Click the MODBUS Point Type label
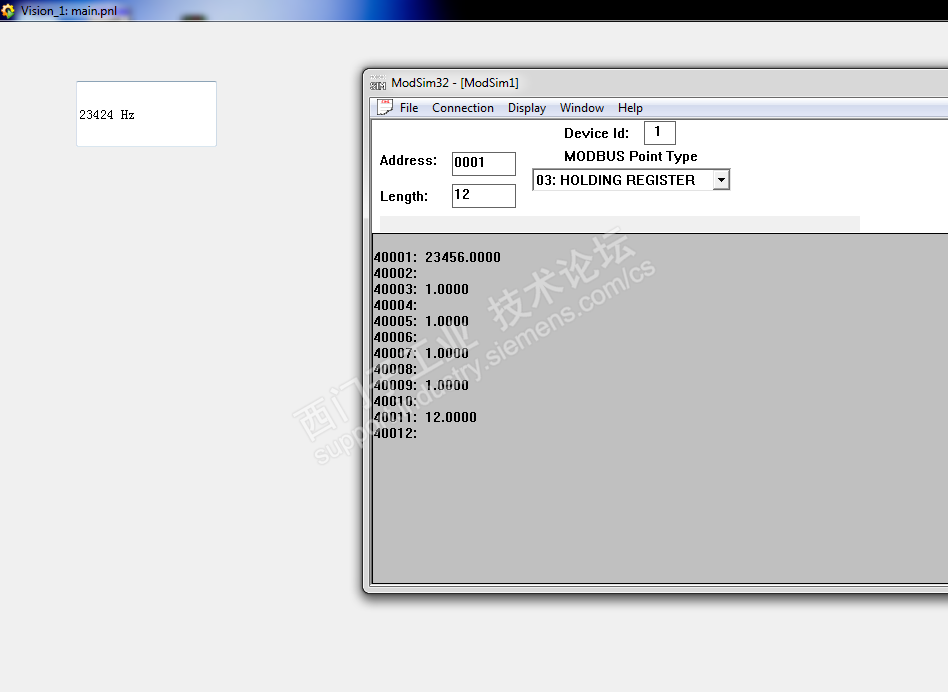948x692 pixels. coord(631,157)
